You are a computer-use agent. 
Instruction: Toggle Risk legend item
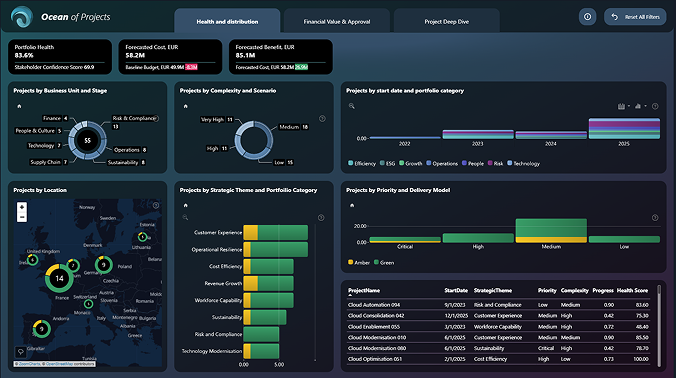coord(495,163)
